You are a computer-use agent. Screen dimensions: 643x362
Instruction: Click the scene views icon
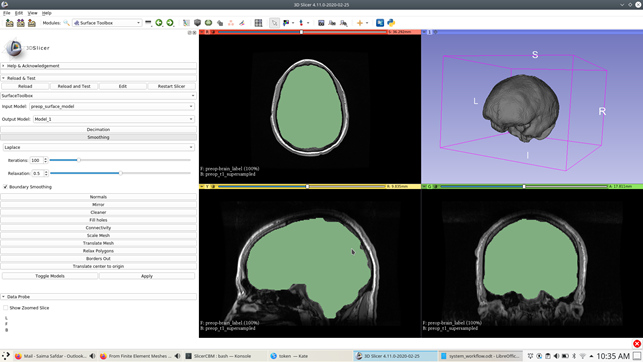pyautogui.click(x=332, y=23)
